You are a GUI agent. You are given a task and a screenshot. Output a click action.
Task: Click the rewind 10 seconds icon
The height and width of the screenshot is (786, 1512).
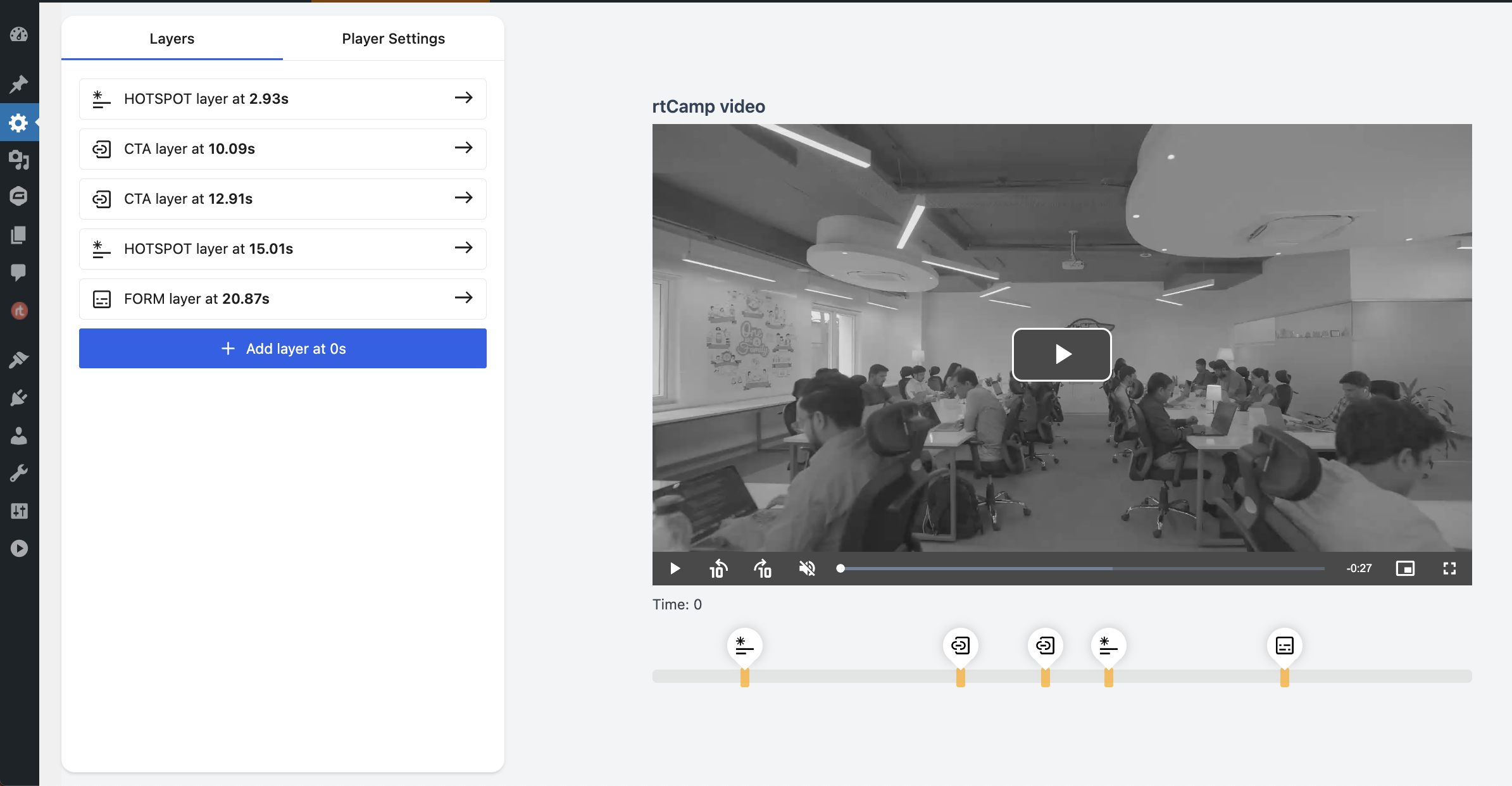point(718,568)
